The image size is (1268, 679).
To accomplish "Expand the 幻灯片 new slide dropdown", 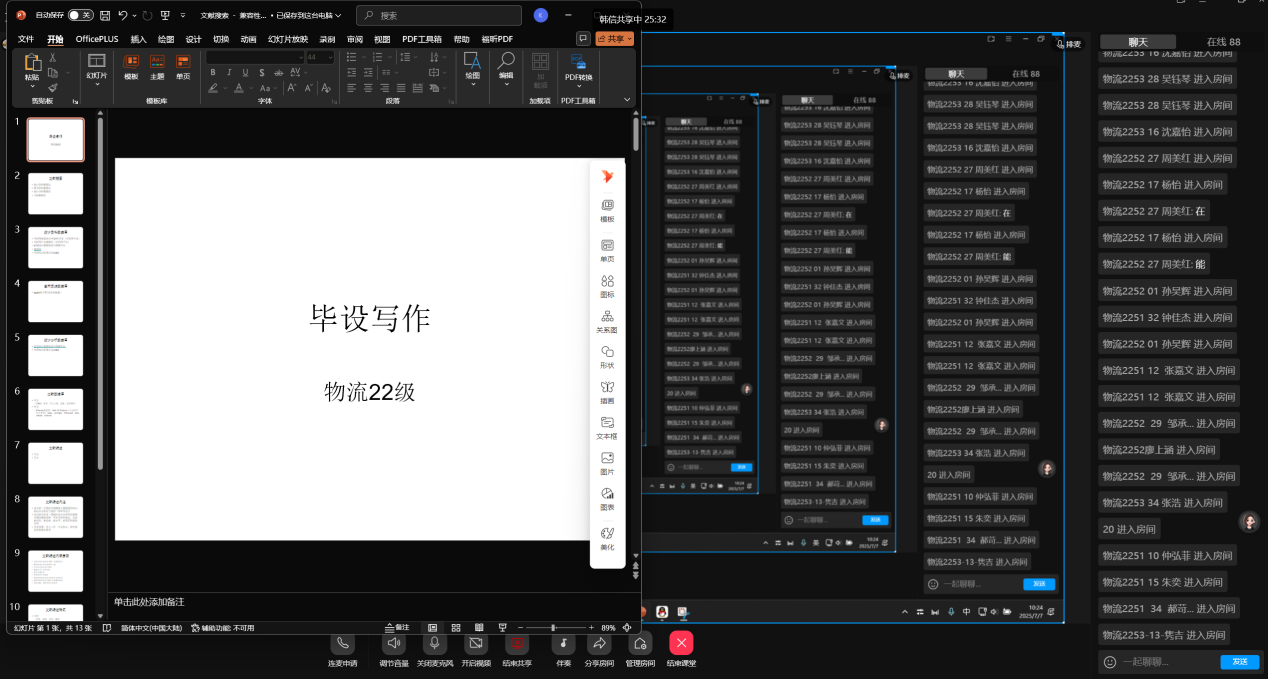I will tap(96, 76).
